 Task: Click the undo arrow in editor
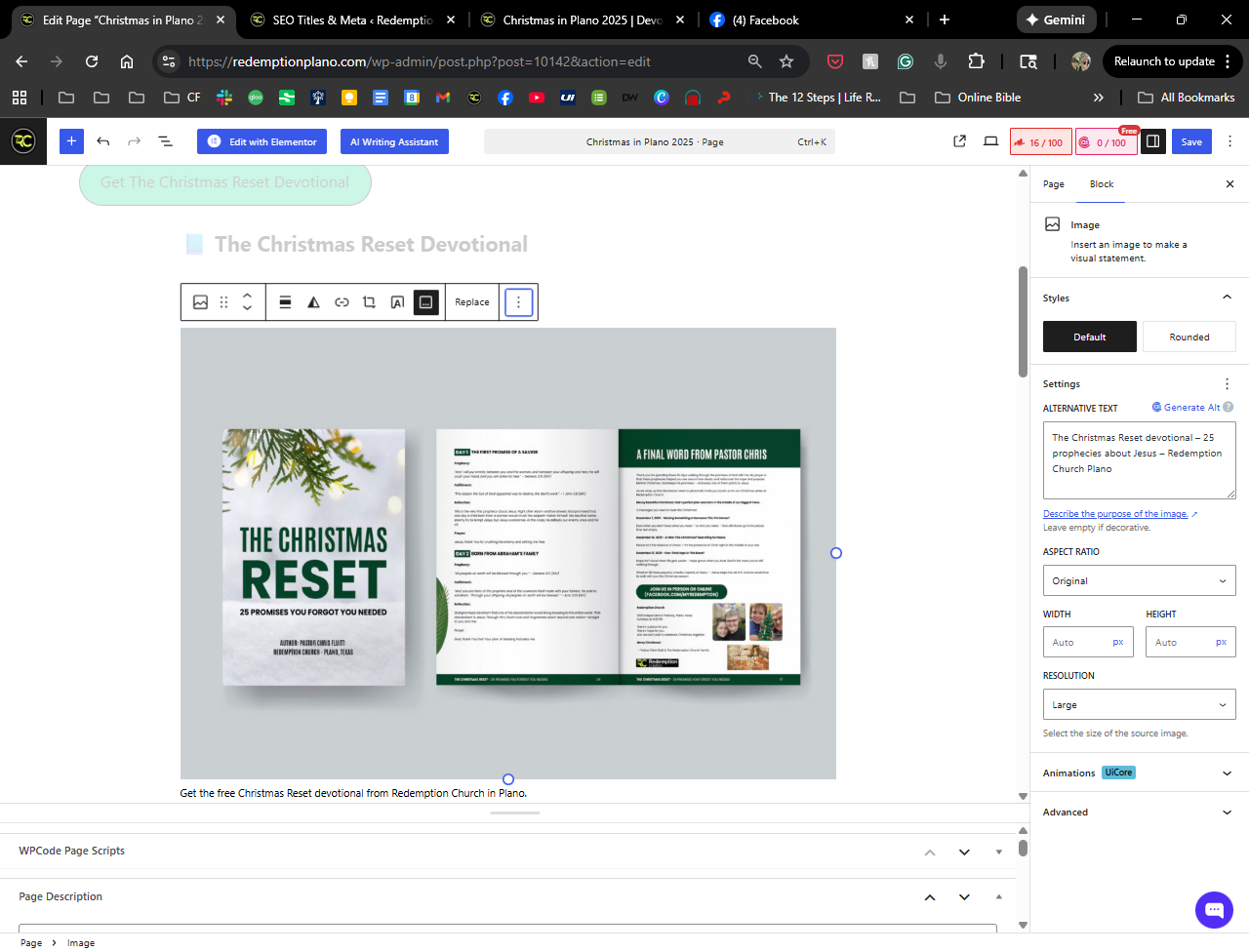(103, 141)
